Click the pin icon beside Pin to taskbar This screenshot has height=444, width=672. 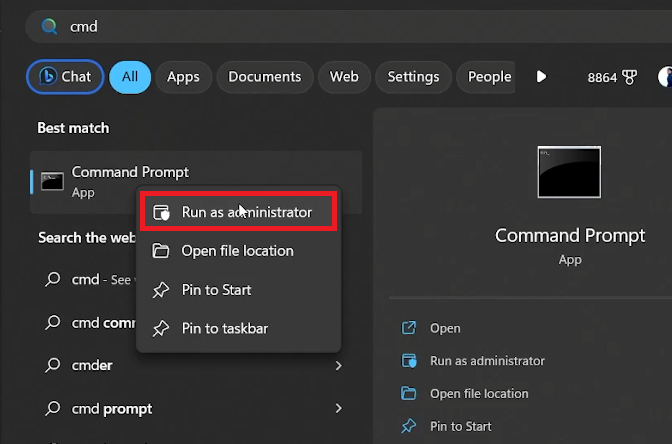pyautogui.click(x=161, y=329)
